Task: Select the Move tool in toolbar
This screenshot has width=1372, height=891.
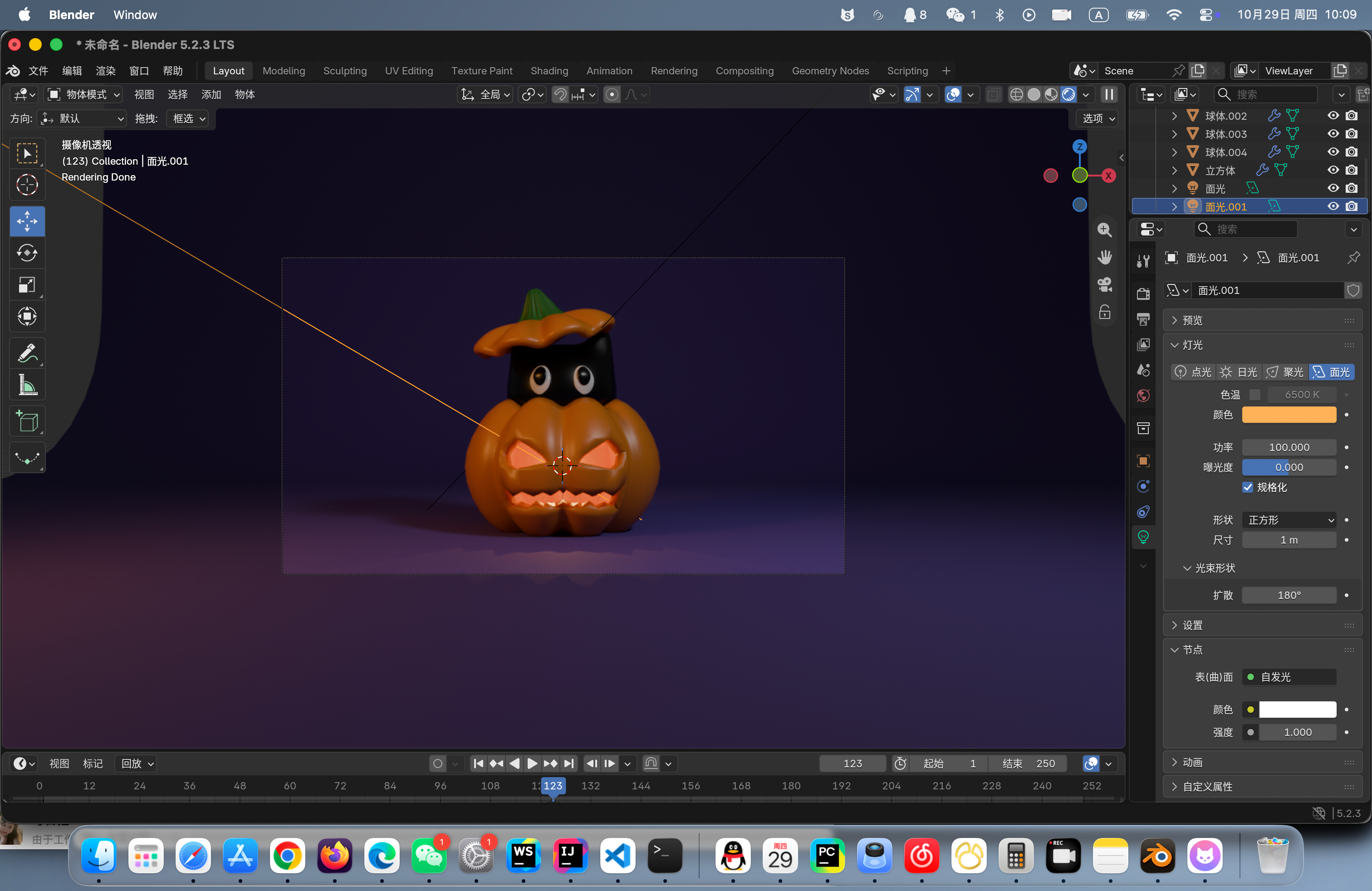Action: [27, 221]
